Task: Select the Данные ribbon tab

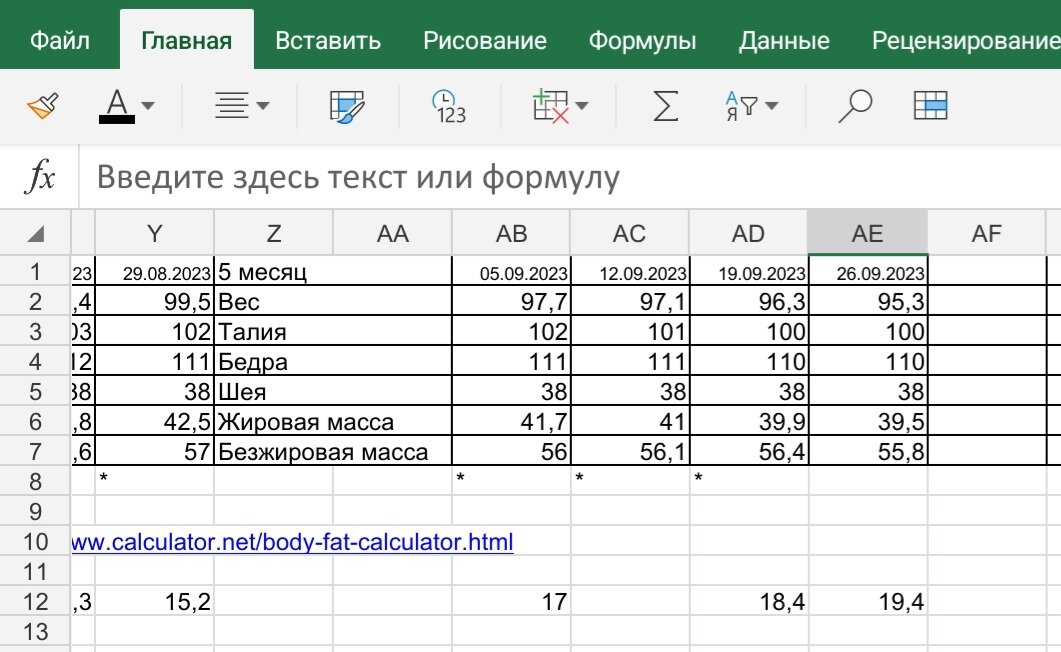Action: pyautogui.click(x=784, y=39)
